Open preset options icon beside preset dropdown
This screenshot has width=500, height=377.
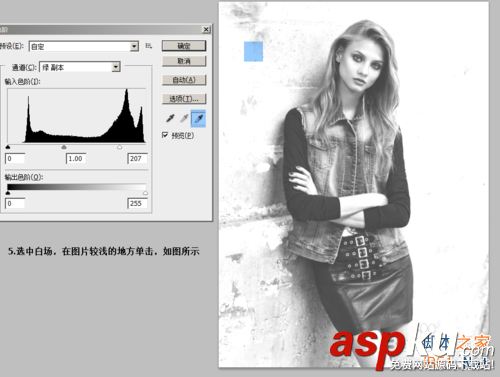tap(149, 46)
